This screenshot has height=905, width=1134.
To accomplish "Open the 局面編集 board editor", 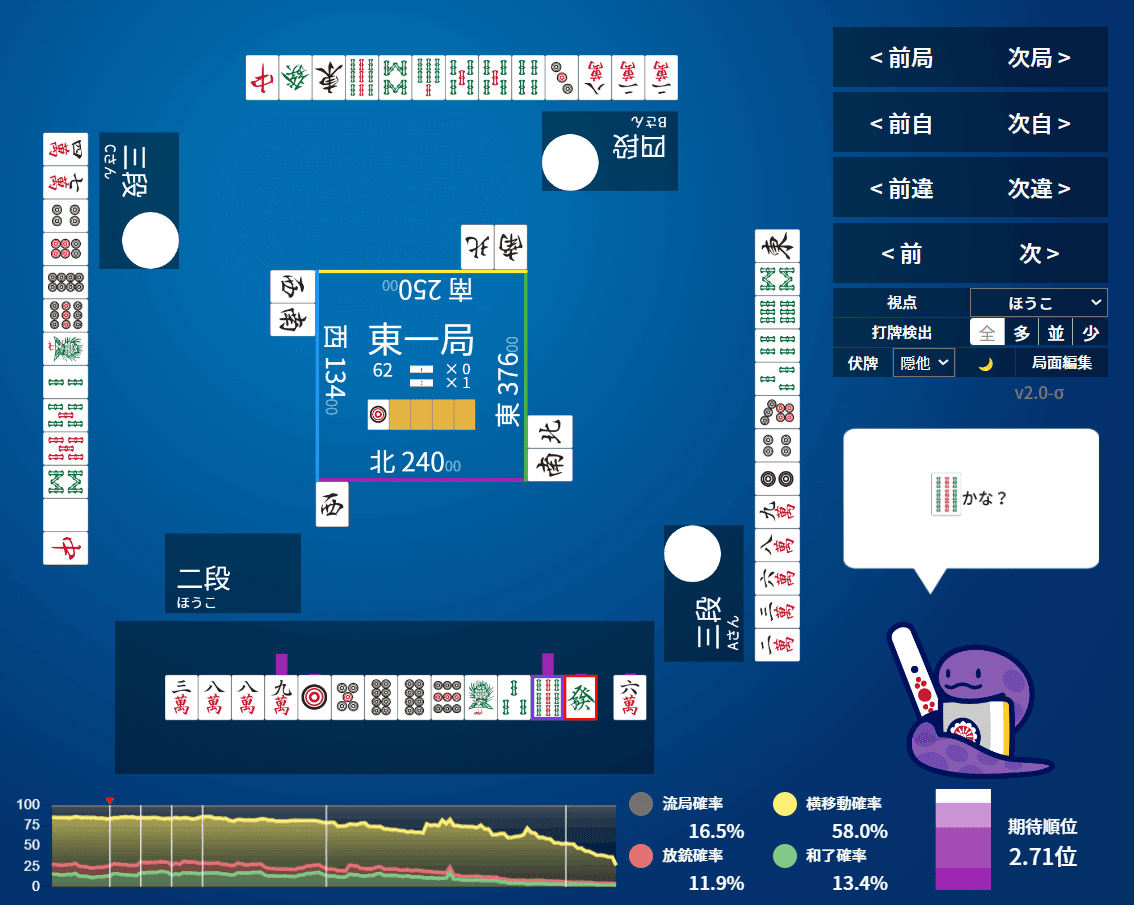I will (x=1062, y=363).
